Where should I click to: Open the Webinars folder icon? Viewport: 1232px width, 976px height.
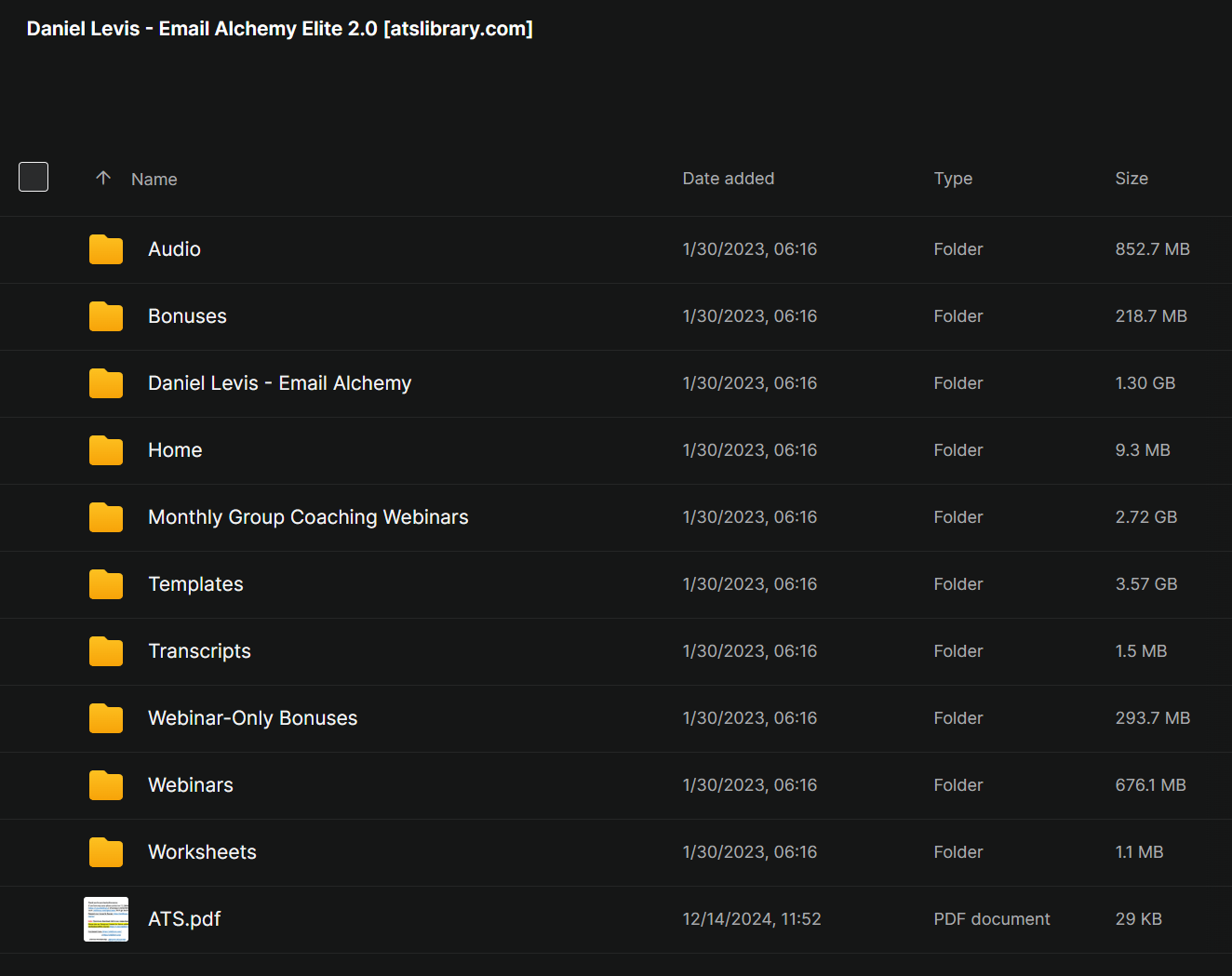[106, 785]
